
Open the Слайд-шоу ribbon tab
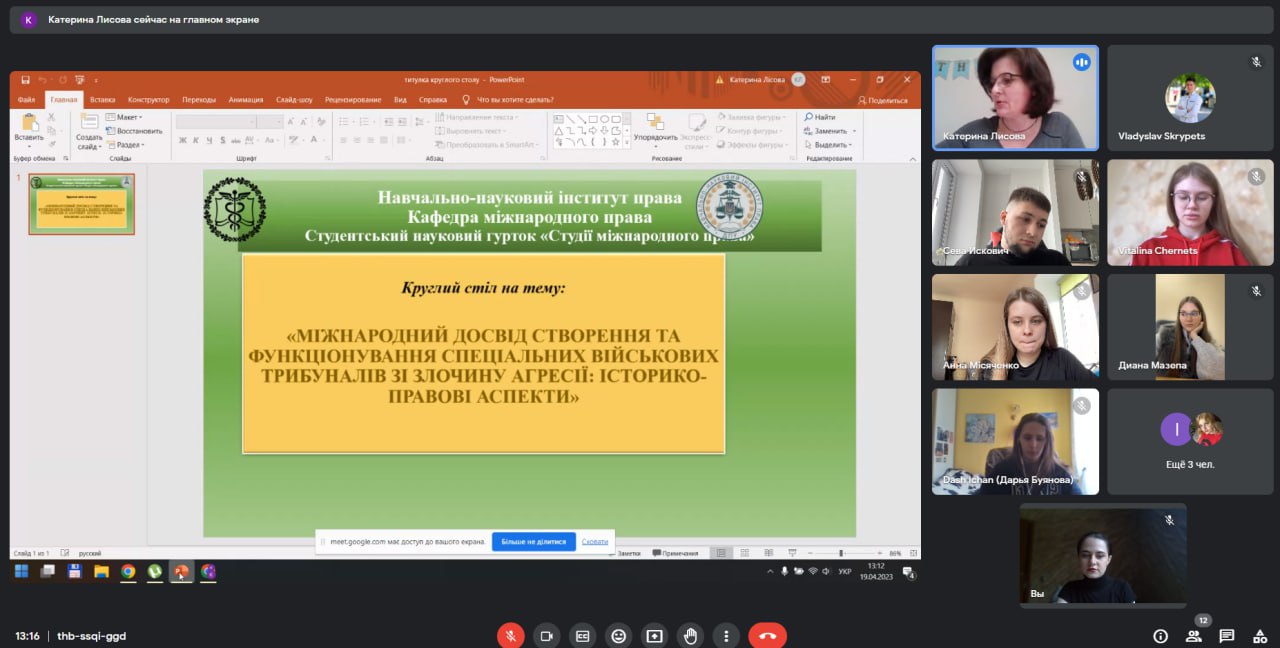(294, 100)
